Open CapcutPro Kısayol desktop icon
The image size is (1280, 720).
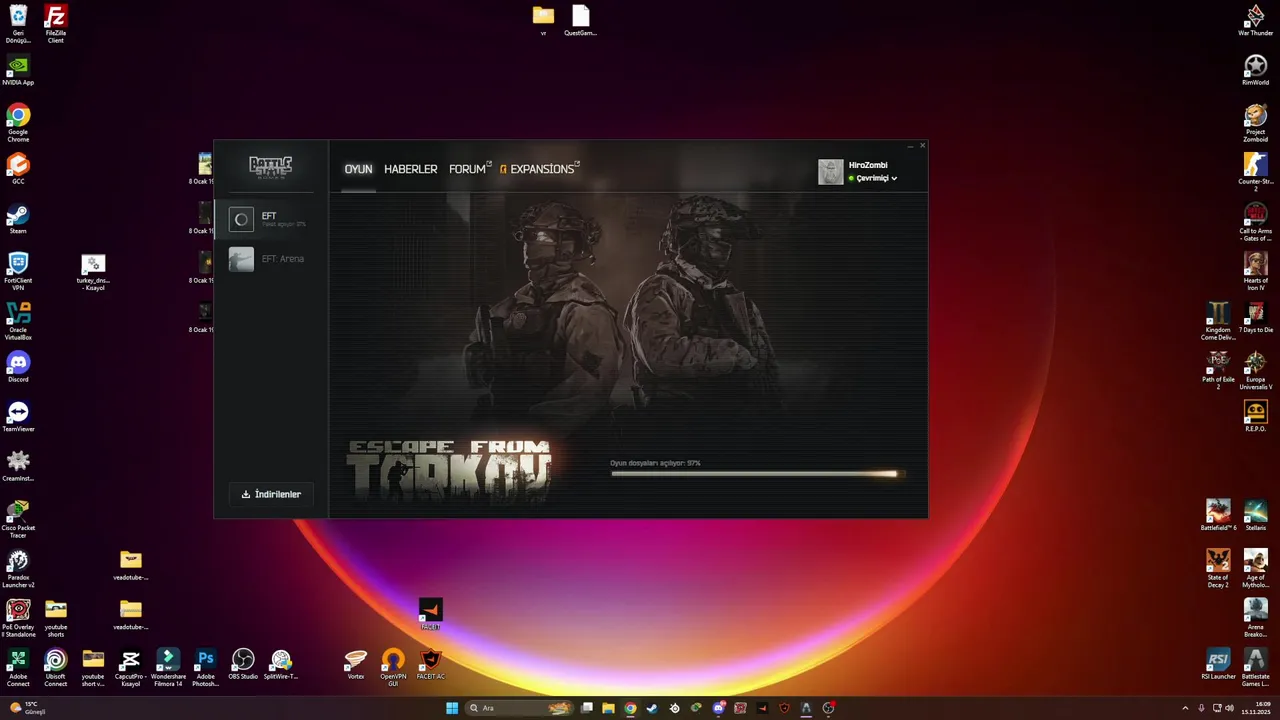coord(130,668)
